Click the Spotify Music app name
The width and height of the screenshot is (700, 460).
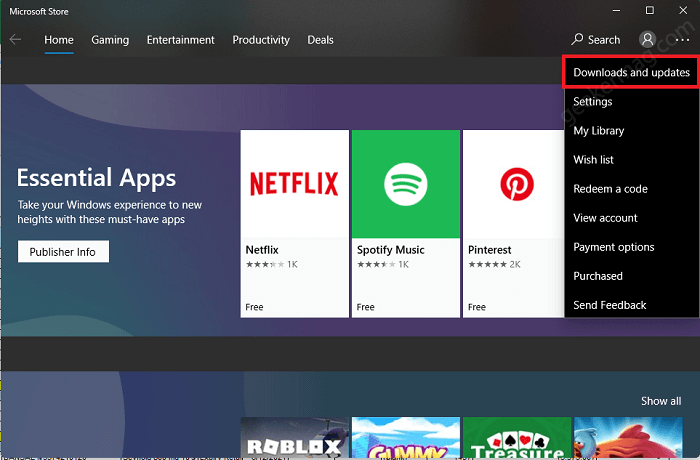click(x=391, y=250)
